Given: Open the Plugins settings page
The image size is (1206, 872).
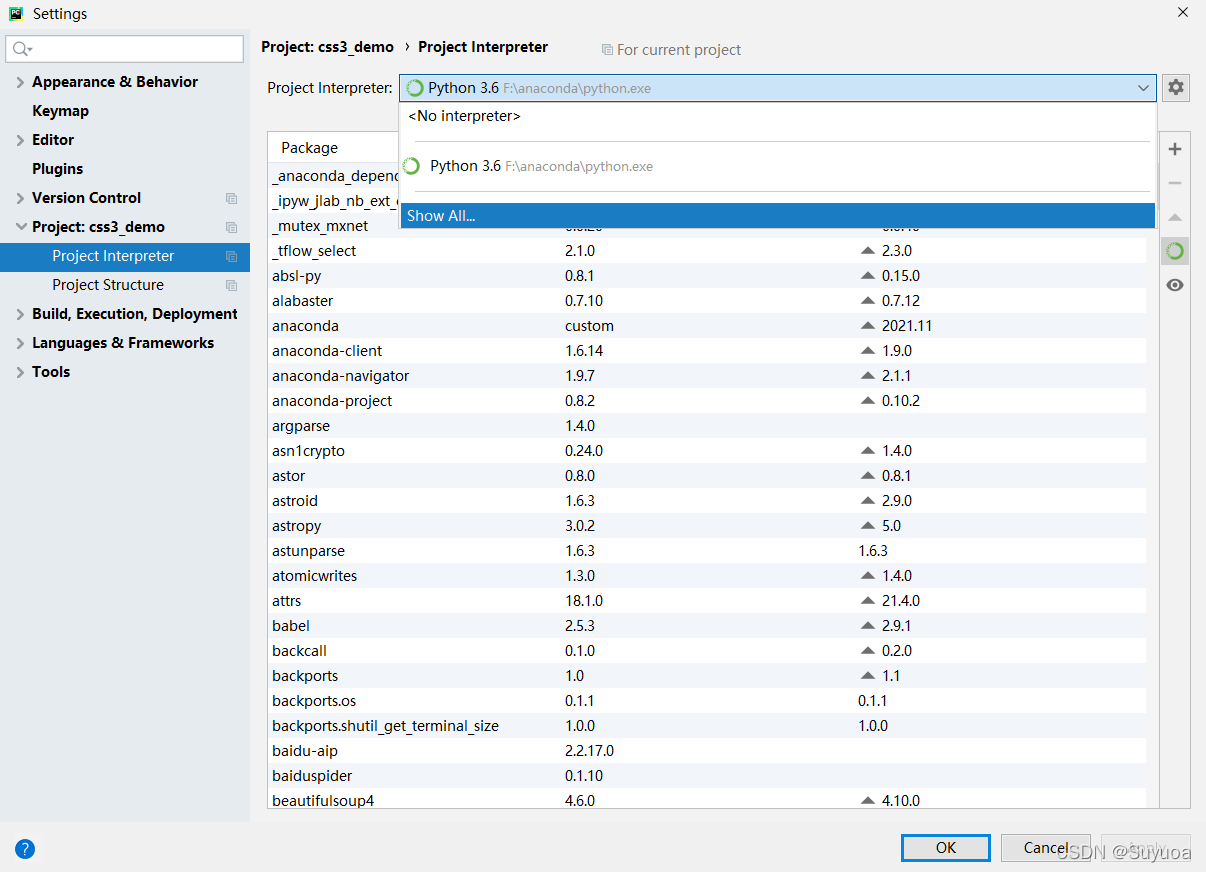Looking at the screenshot, I should pyautogui.click(x=57, y=169).
